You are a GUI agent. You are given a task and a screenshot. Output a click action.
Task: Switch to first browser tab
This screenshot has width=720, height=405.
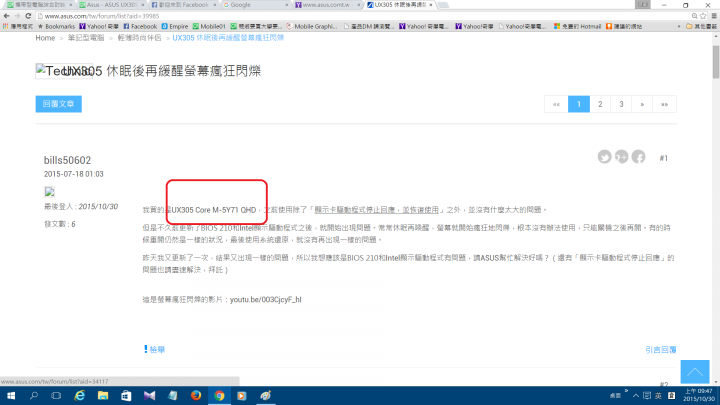pos(39,5)
